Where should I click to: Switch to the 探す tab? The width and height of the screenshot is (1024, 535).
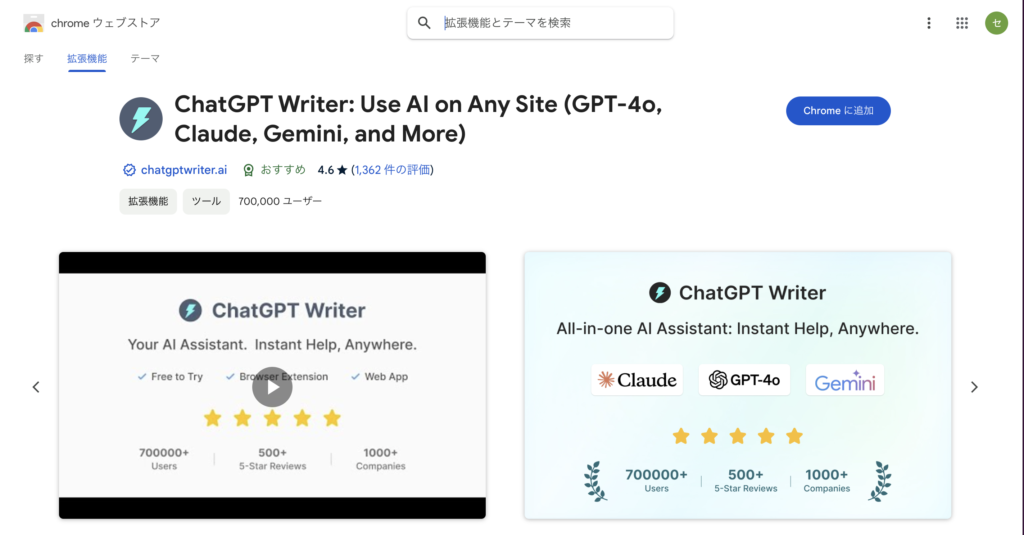click(x=34, y=59)
